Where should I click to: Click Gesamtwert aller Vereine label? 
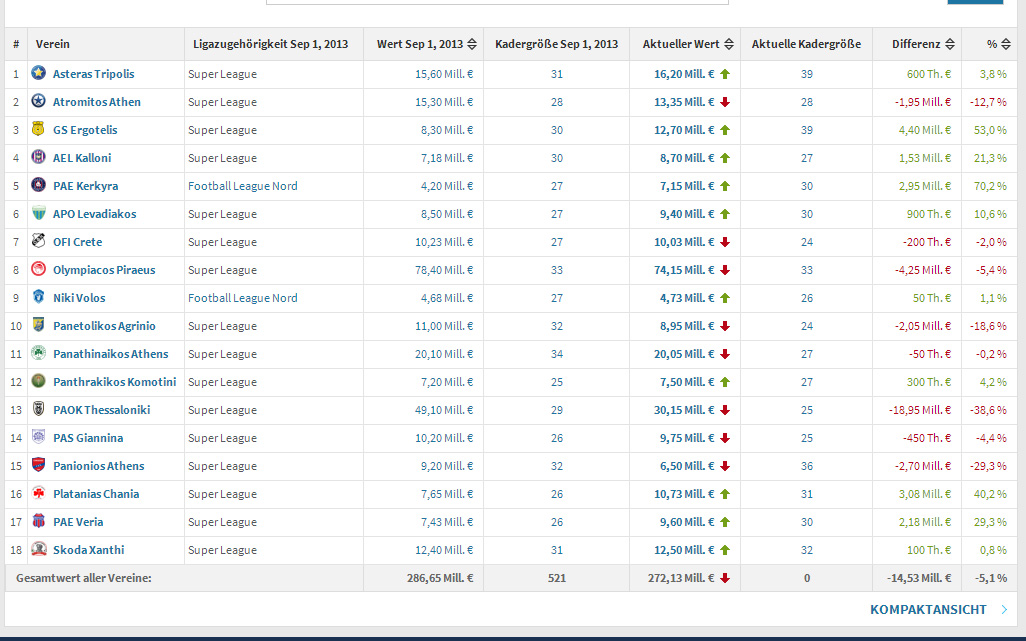point(84,578)
